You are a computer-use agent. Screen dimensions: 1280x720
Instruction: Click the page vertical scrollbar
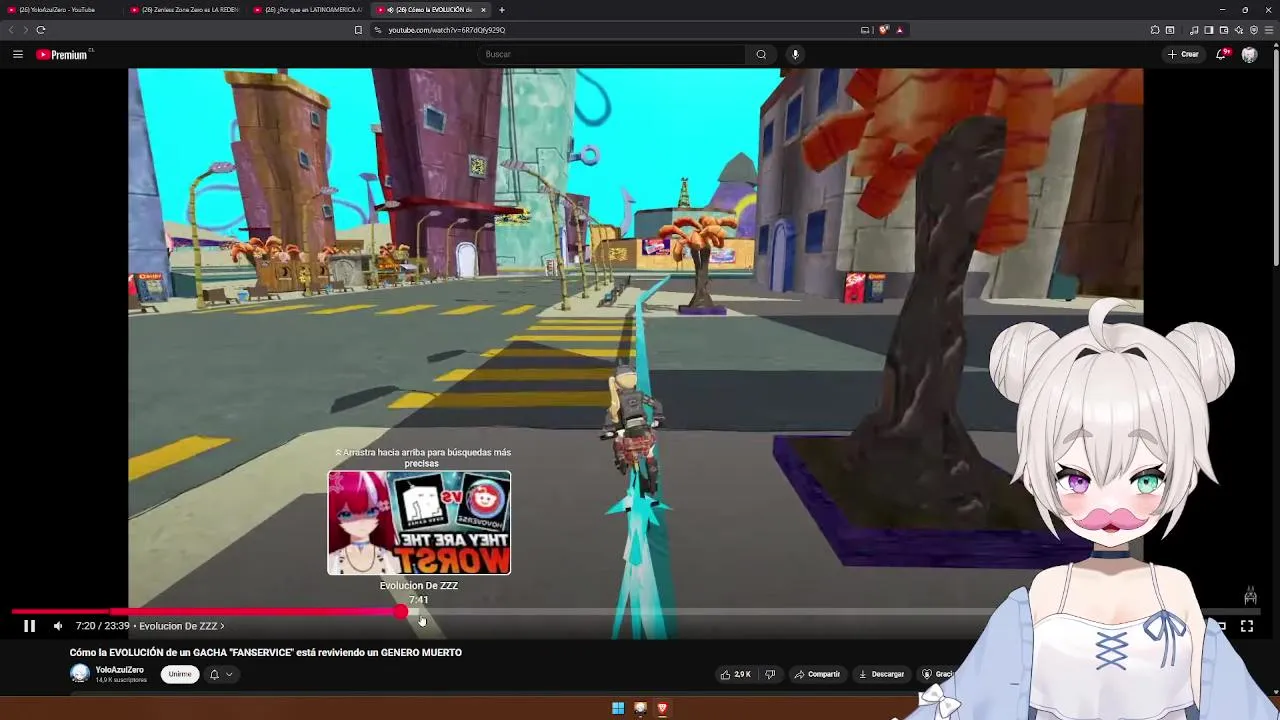coord(1275,160)
